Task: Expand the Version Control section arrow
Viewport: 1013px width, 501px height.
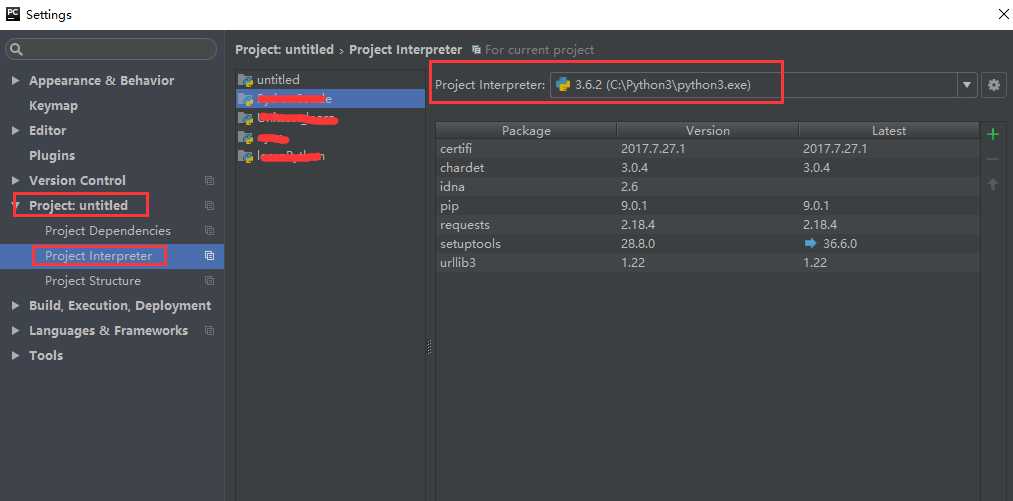Action: (16, 180)
